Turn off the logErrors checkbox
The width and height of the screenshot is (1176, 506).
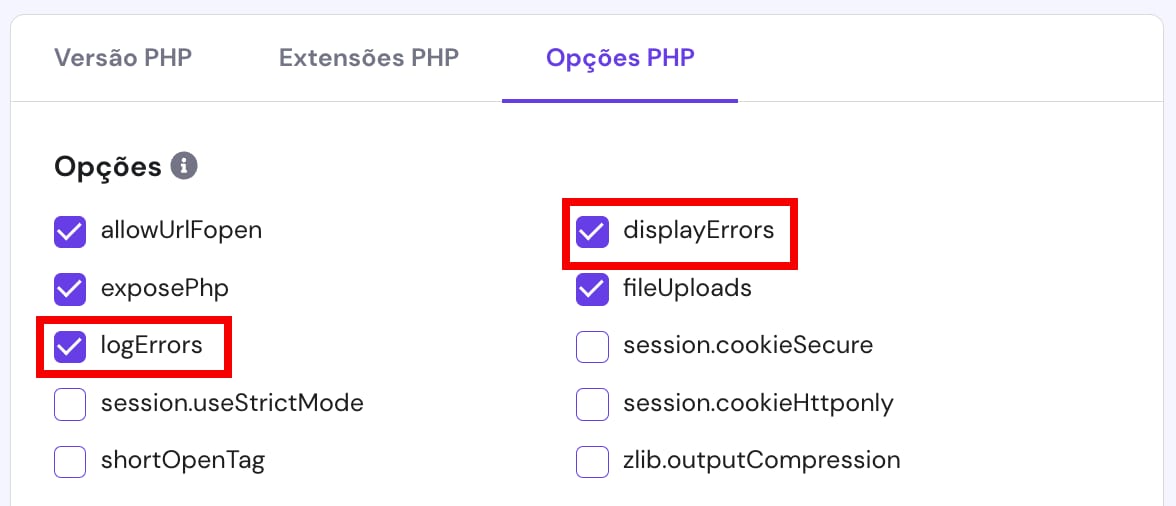(70, 347)
